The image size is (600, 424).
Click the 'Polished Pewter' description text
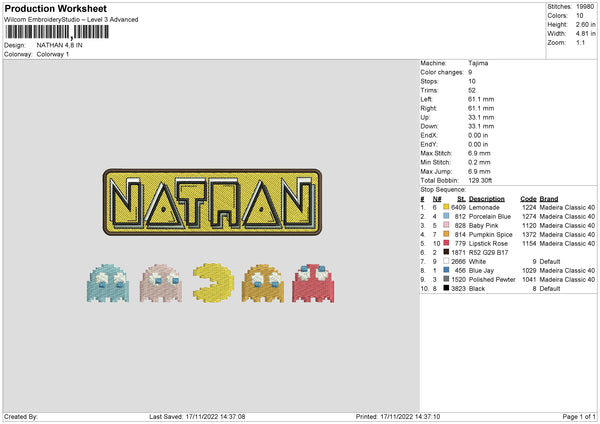(x=492, y=279)
